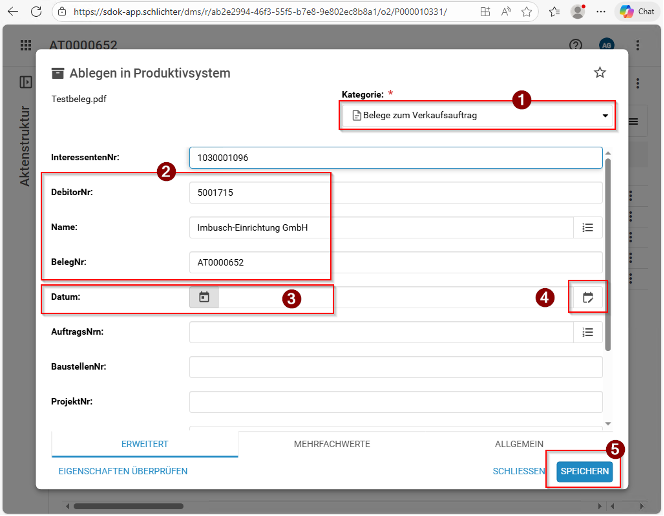
Task: Click the hamburger lines icon at the right edge
Action: [x=634, y=122]
